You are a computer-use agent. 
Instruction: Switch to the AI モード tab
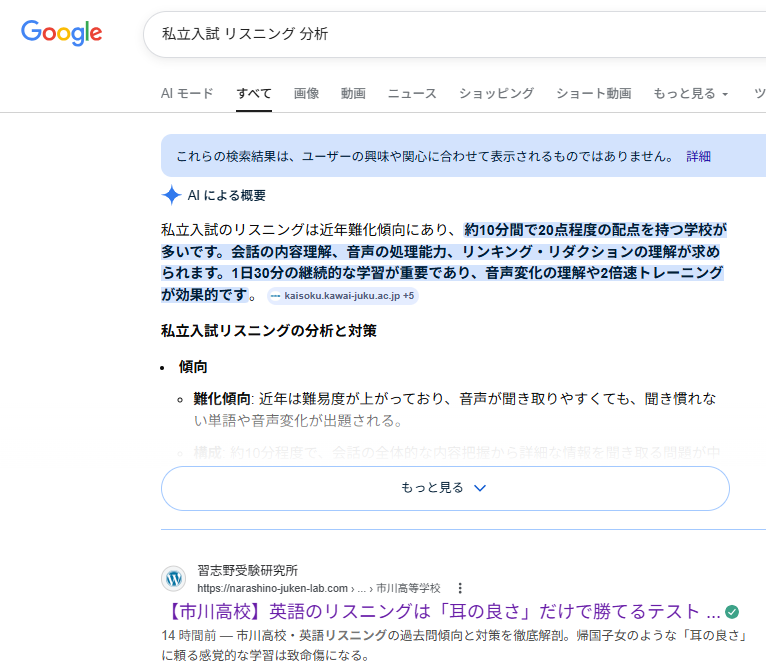click(187, 93)
